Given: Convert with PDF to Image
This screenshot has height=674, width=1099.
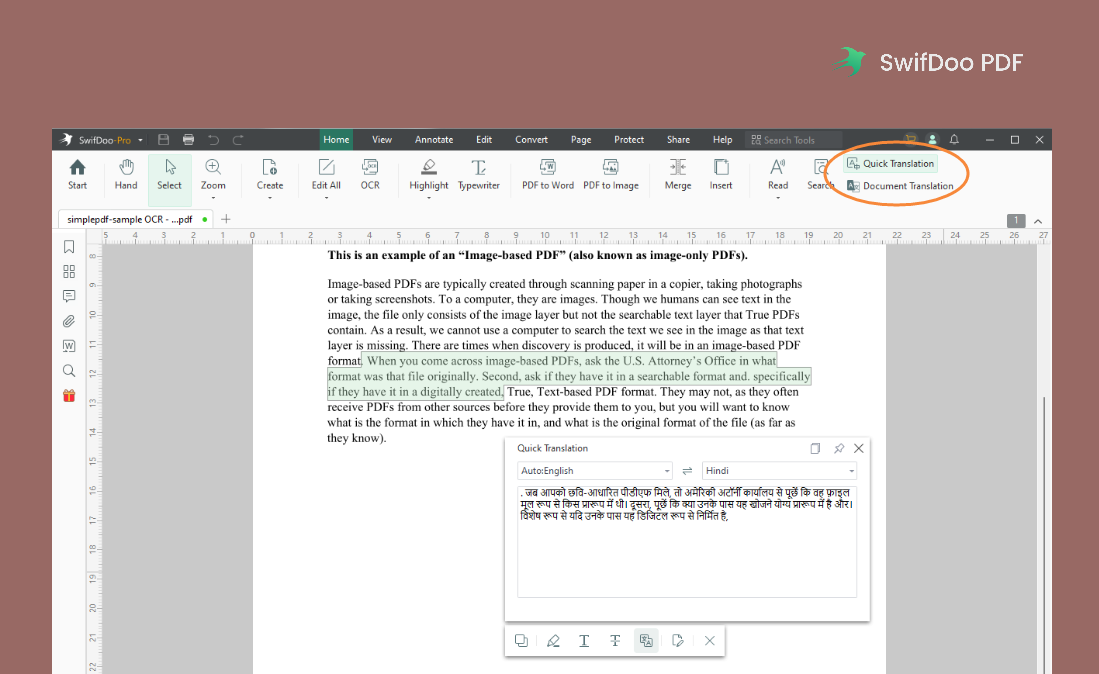Looking at the screenshot, I should click(610, 174).
